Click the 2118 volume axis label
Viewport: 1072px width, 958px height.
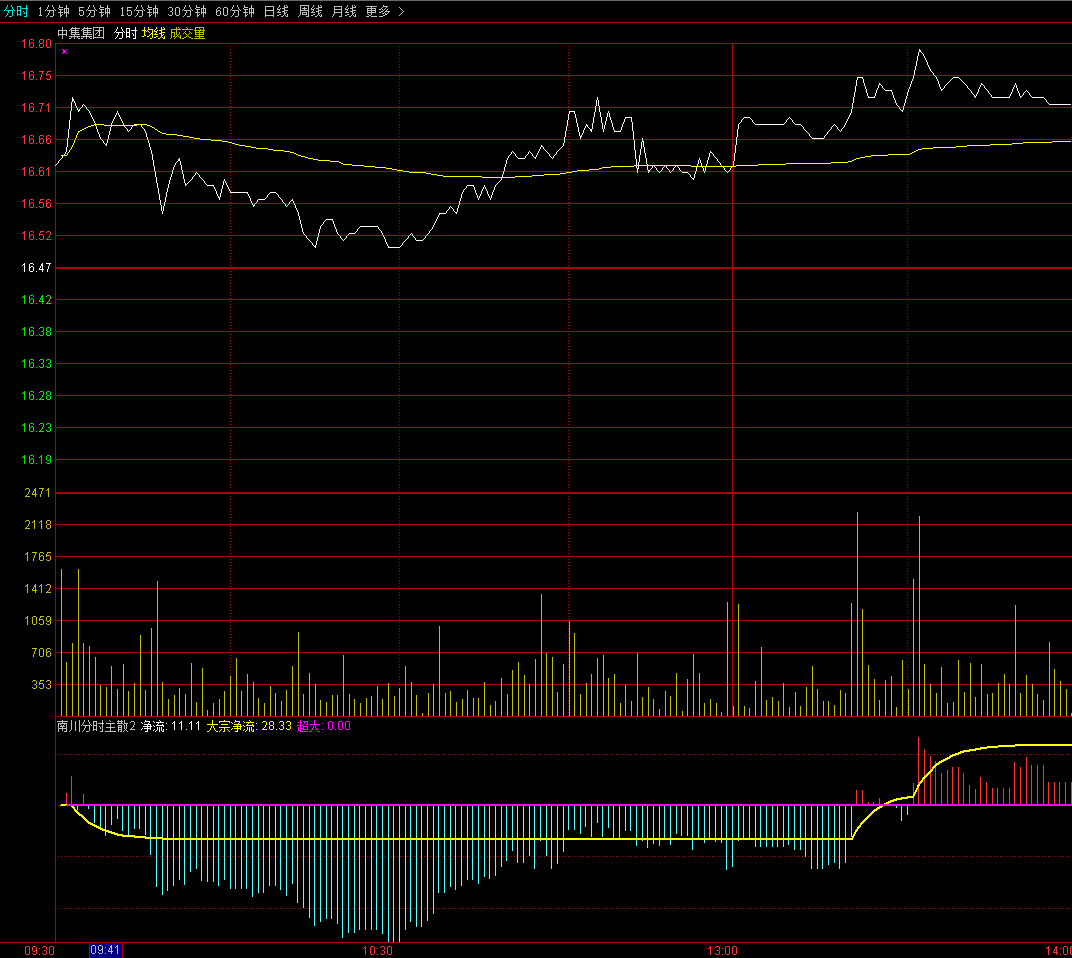tap(38, 524)
